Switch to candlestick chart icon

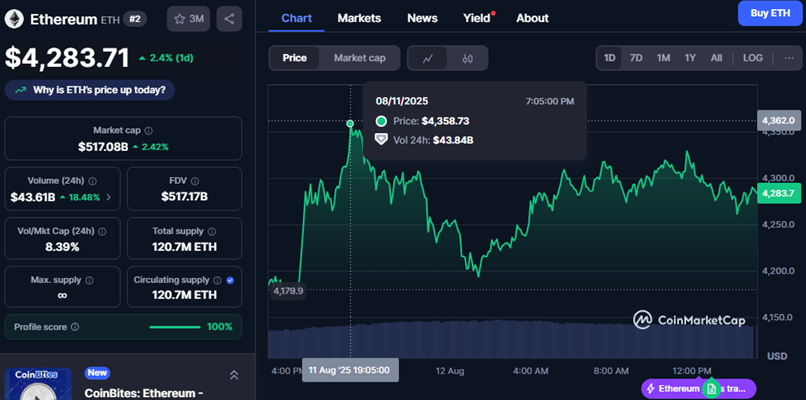(x=467, y=58)
